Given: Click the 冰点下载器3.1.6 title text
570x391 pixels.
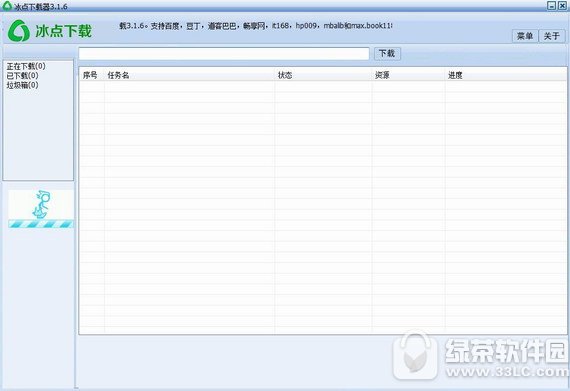Looking at the screenshot, I should tap(41, 7).
